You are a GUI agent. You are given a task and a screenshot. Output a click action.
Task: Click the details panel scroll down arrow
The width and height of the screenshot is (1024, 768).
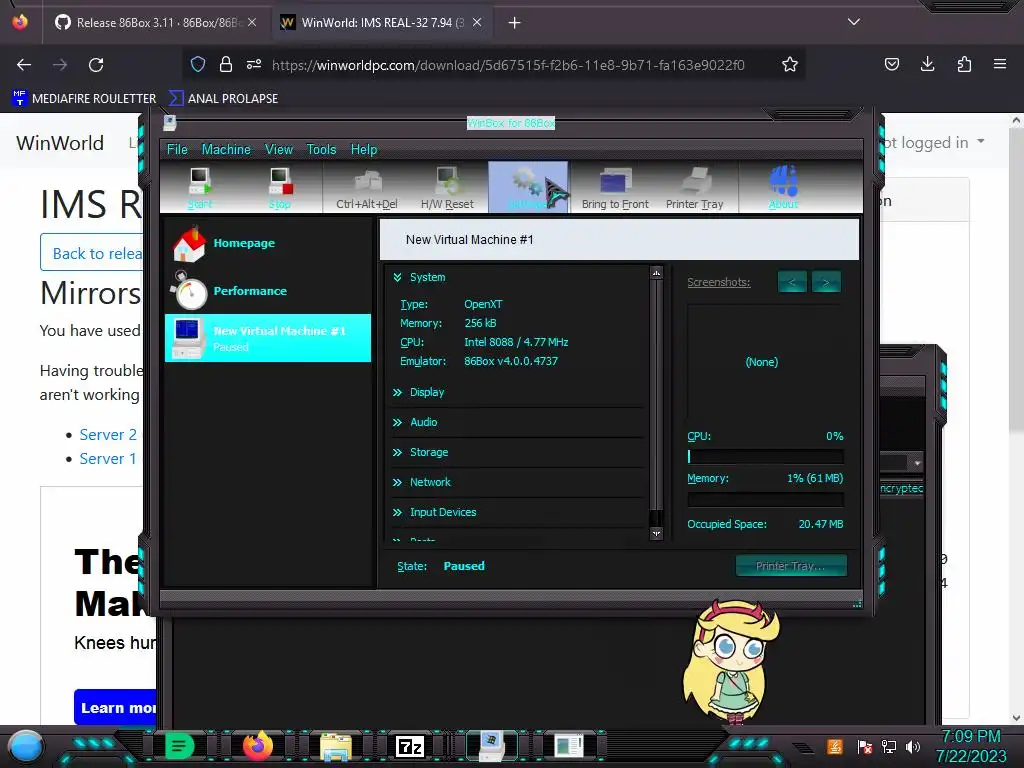click(x=656, y=534)
